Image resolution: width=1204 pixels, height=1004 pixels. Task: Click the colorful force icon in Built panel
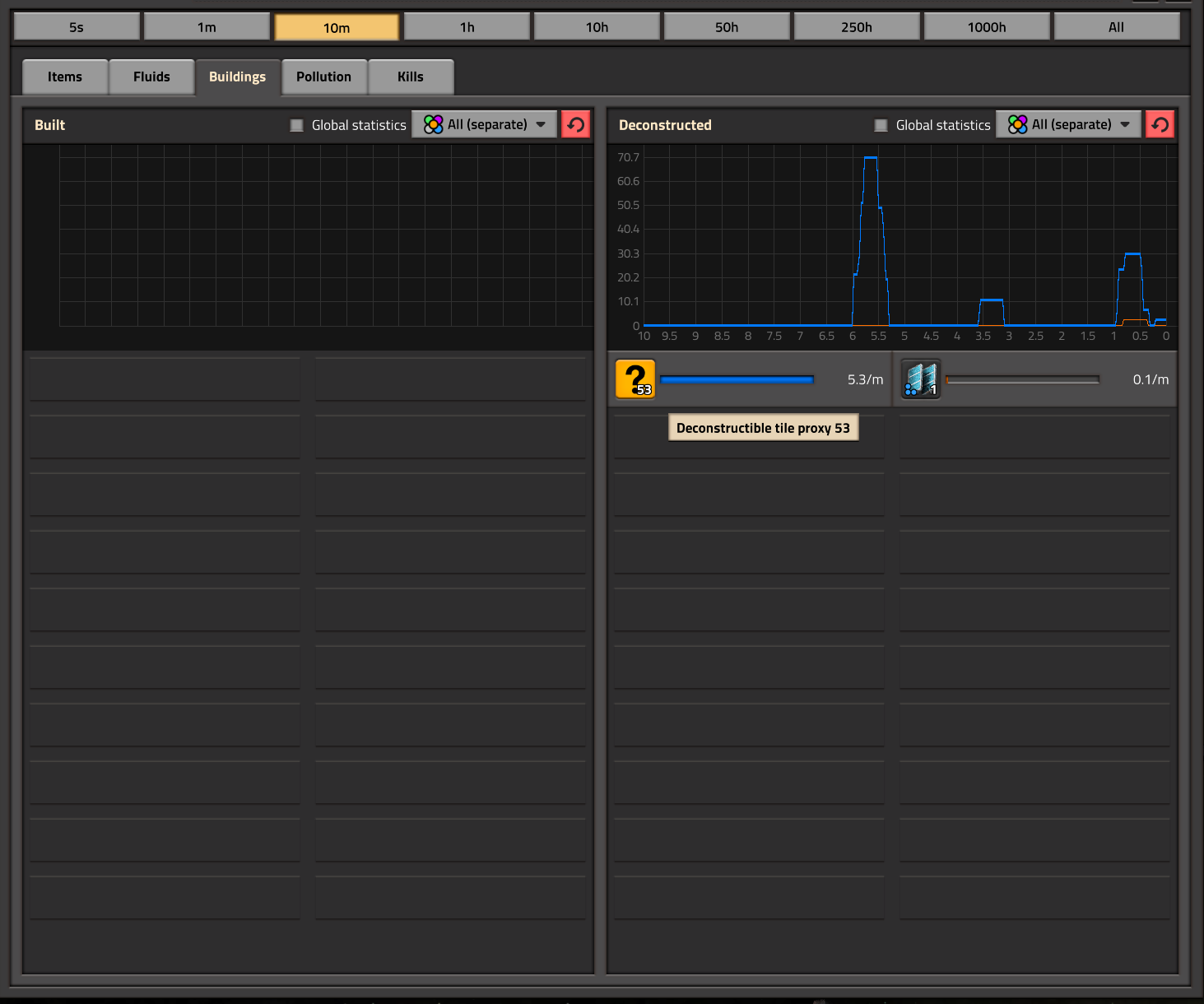[x=433, y=125]
